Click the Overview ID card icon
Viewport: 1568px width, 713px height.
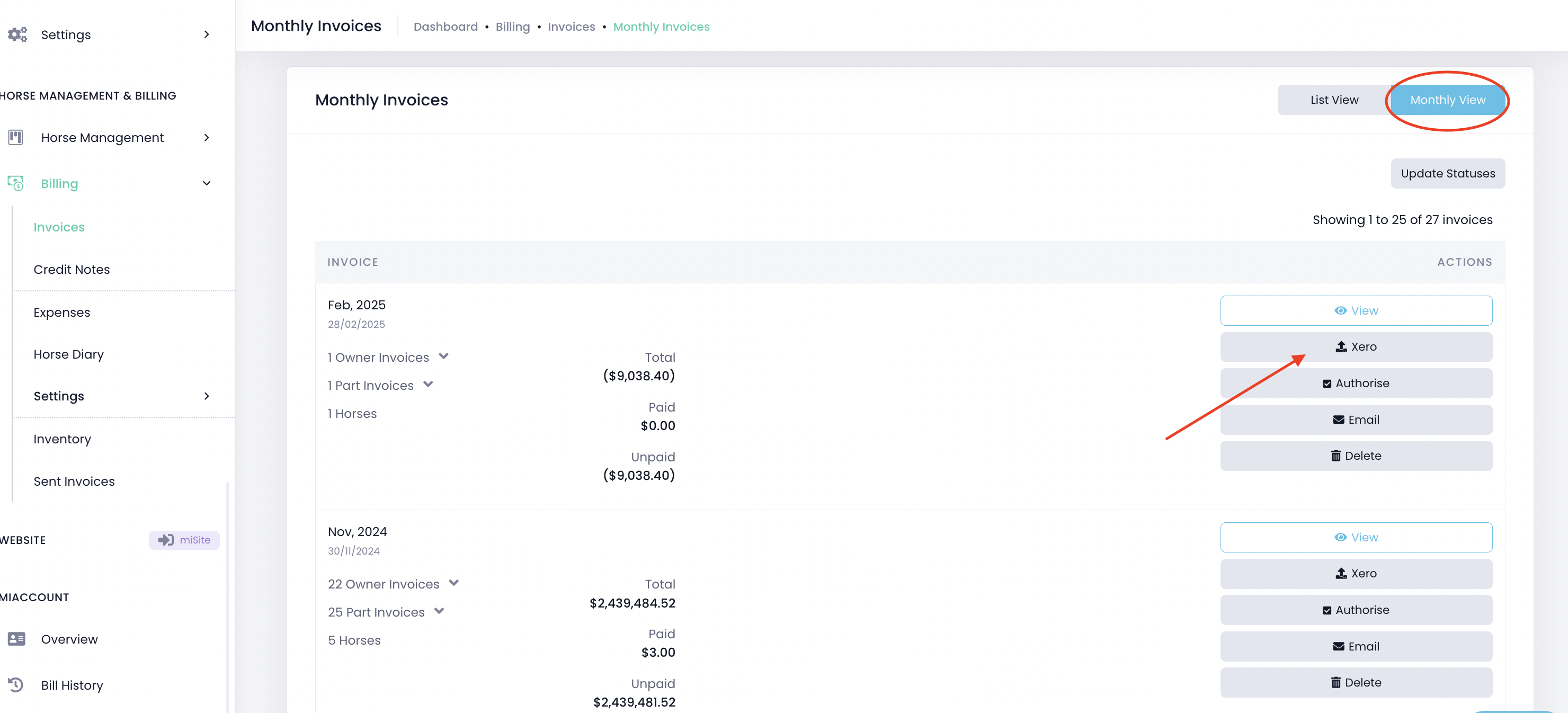coord(16,639)
